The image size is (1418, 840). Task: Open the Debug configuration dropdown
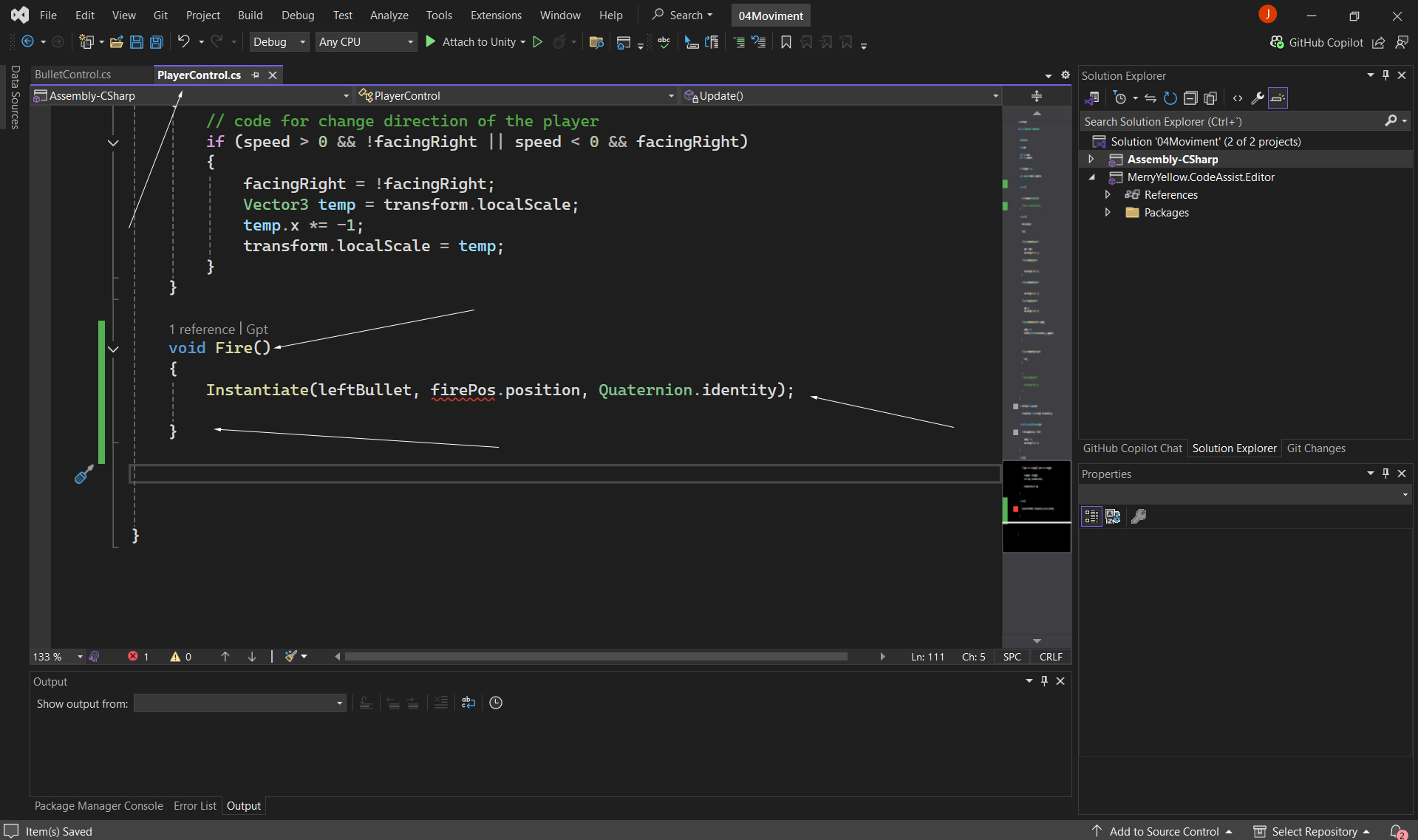pyautogui.click(x=279, y=42)
